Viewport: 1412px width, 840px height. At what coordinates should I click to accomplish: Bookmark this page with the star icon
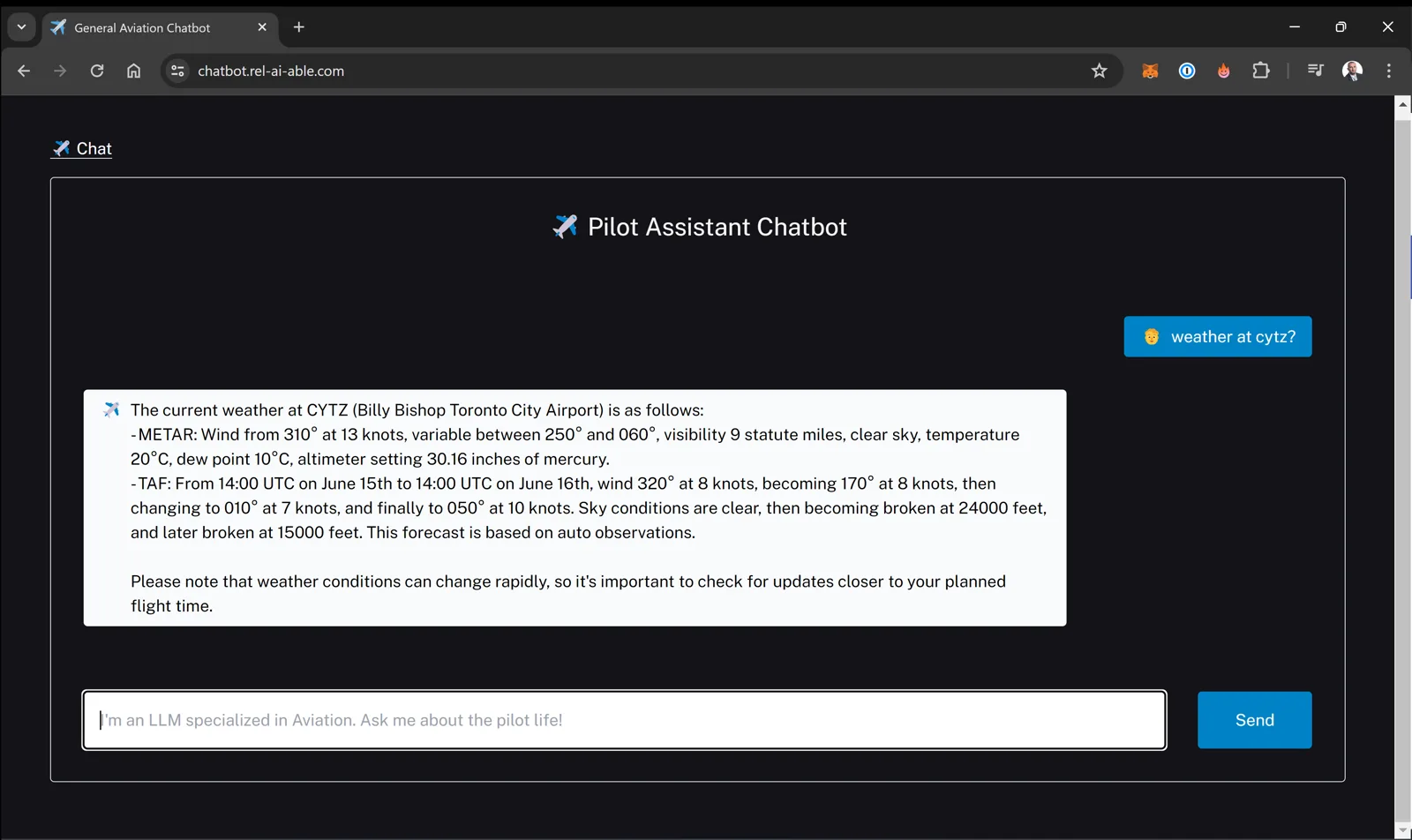point(1099,71)
